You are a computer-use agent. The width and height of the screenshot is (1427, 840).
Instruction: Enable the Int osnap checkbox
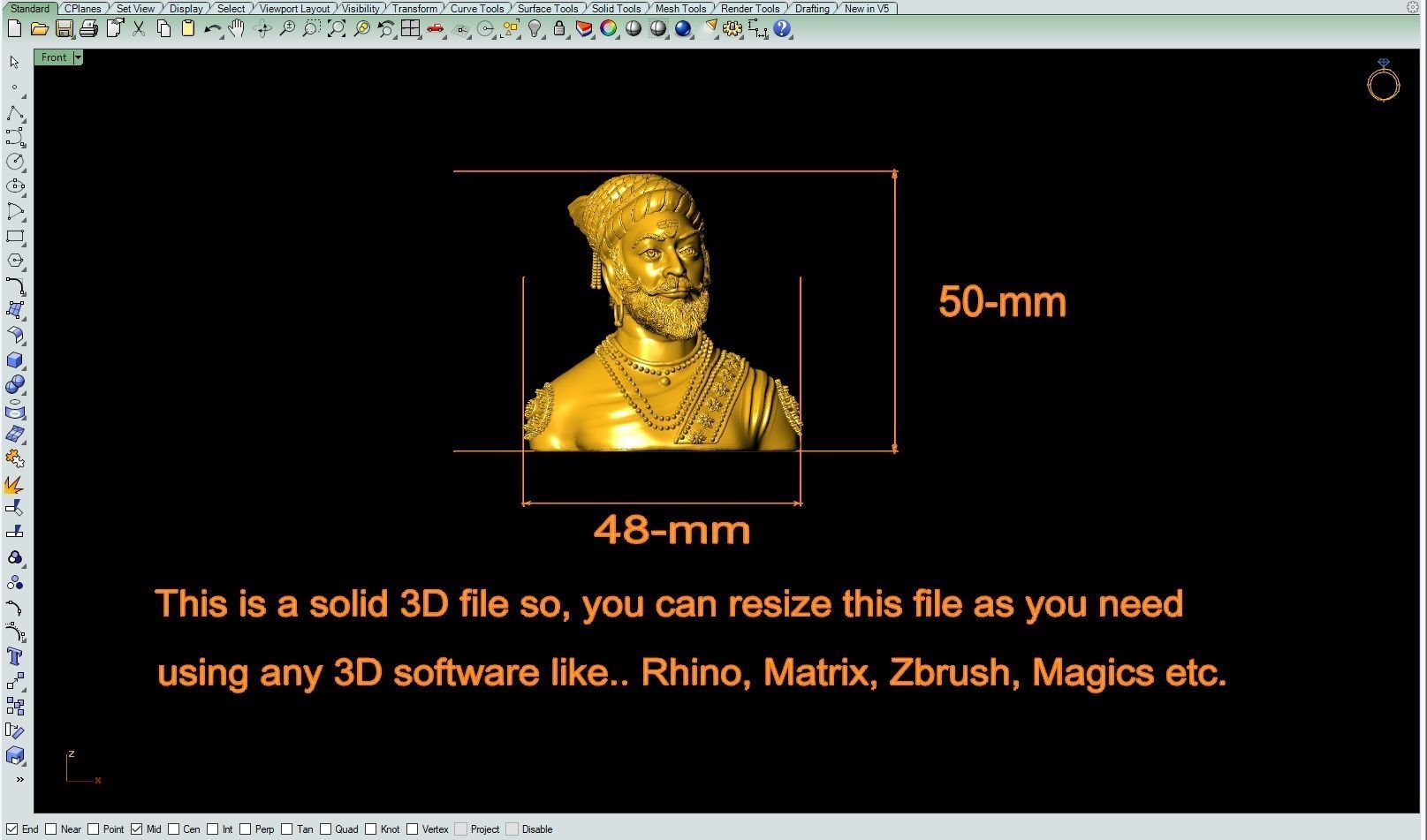(213, 829)
